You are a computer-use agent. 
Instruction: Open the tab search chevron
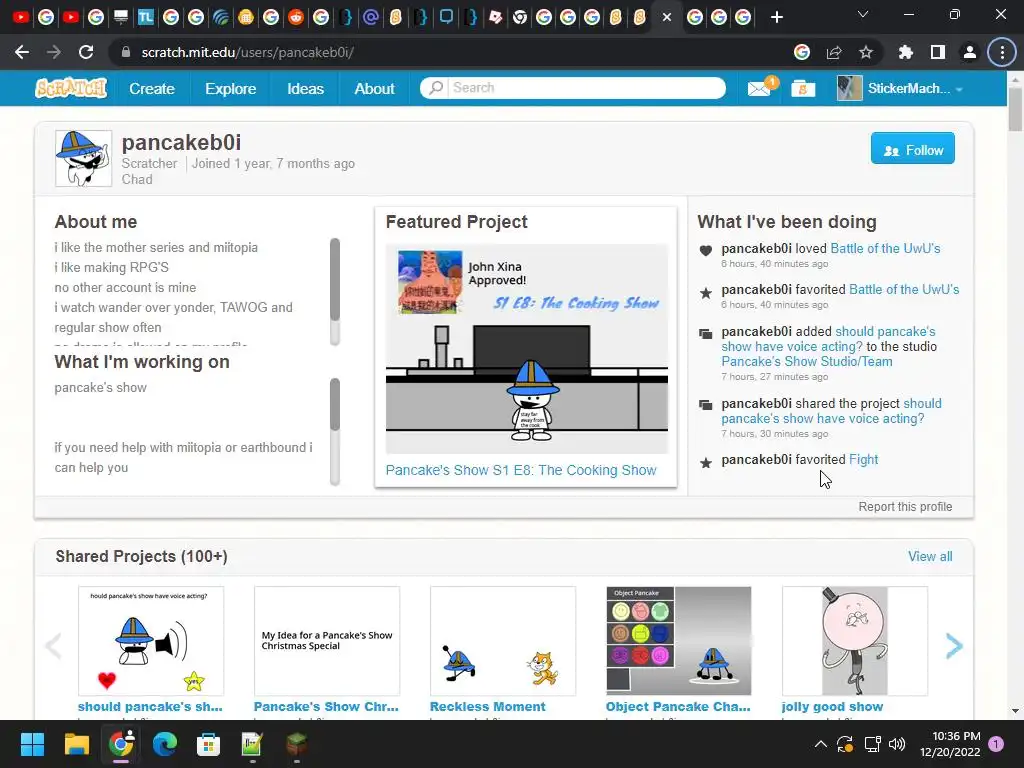(863, 14)
